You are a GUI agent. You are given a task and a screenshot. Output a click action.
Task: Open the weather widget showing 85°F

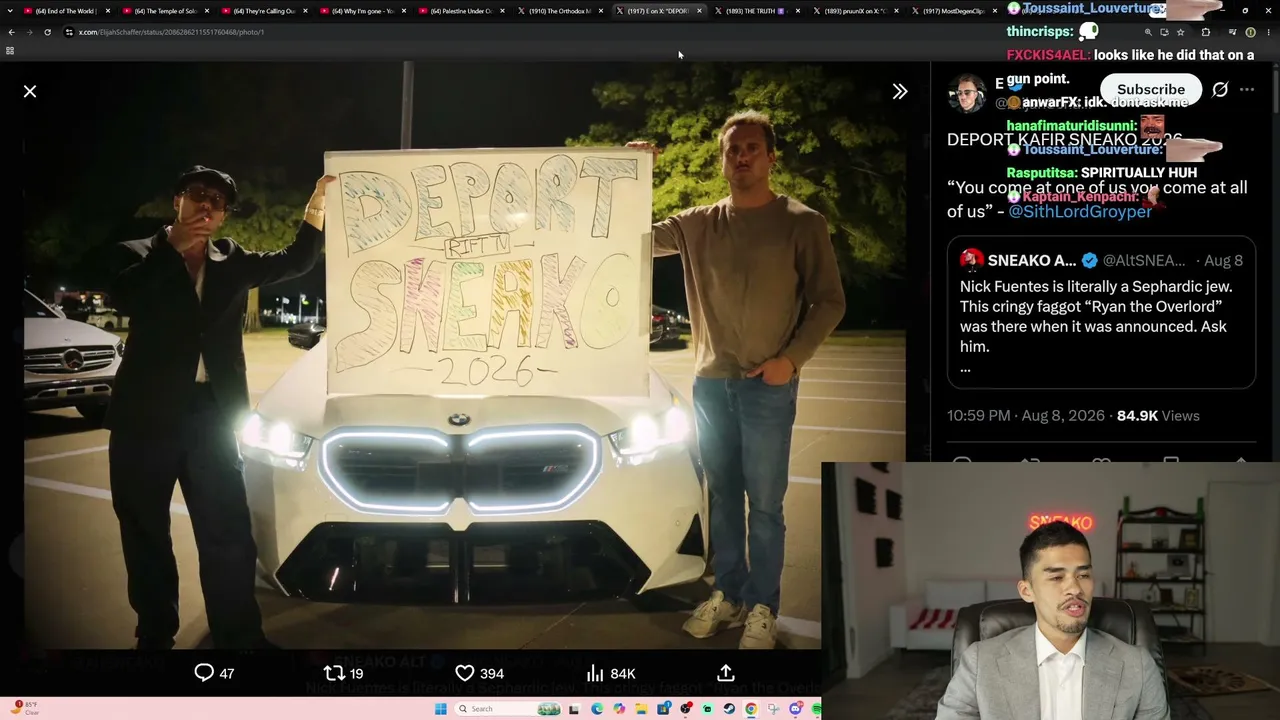tap(24, 708)
